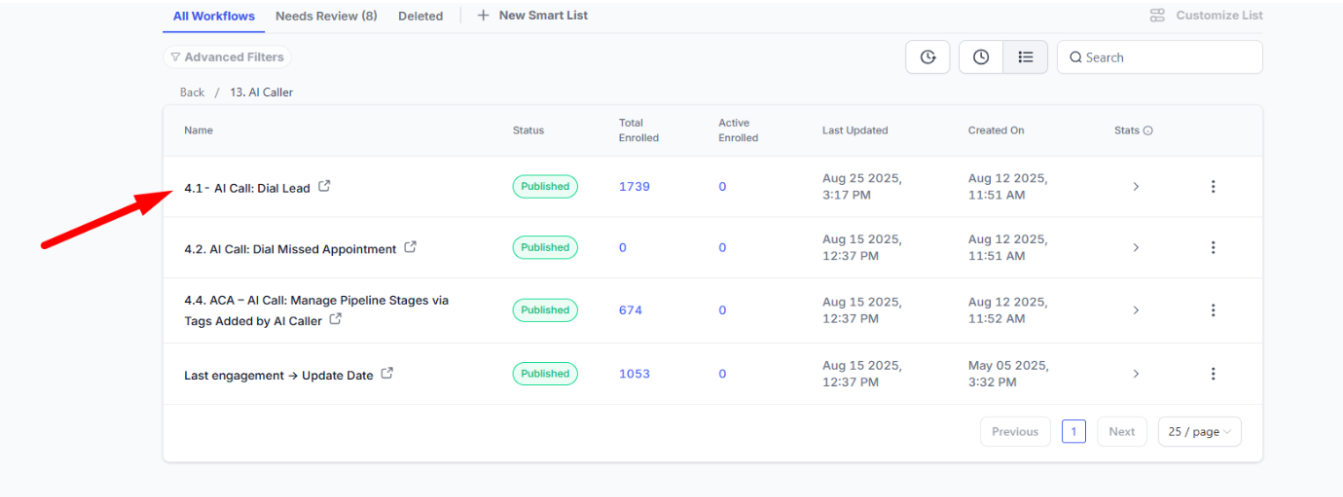Open three-dot menu for Last engagement row
Screen dimensions: 1343x497
click(1213, 374)
